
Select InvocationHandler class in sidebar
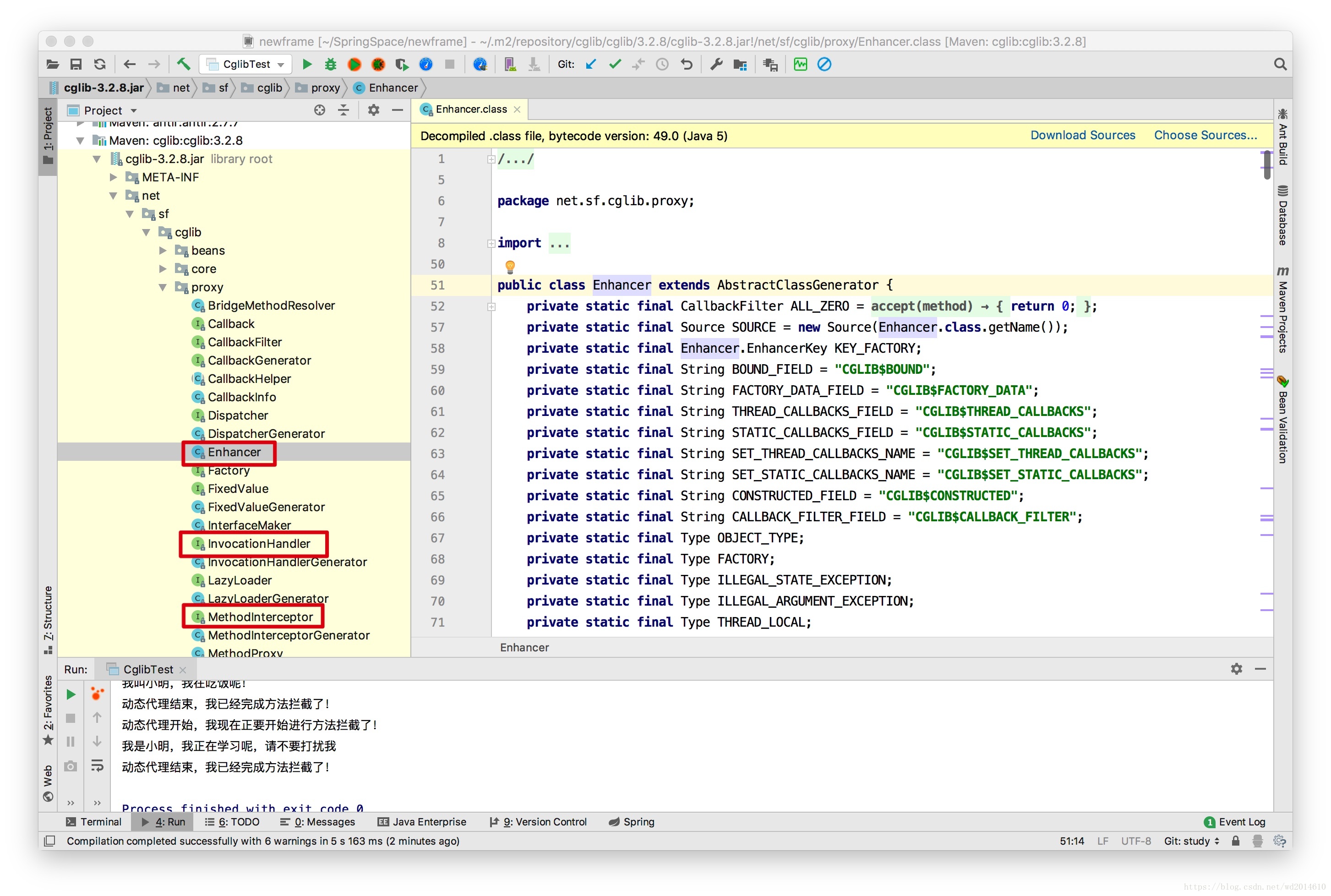click(258, 543)
